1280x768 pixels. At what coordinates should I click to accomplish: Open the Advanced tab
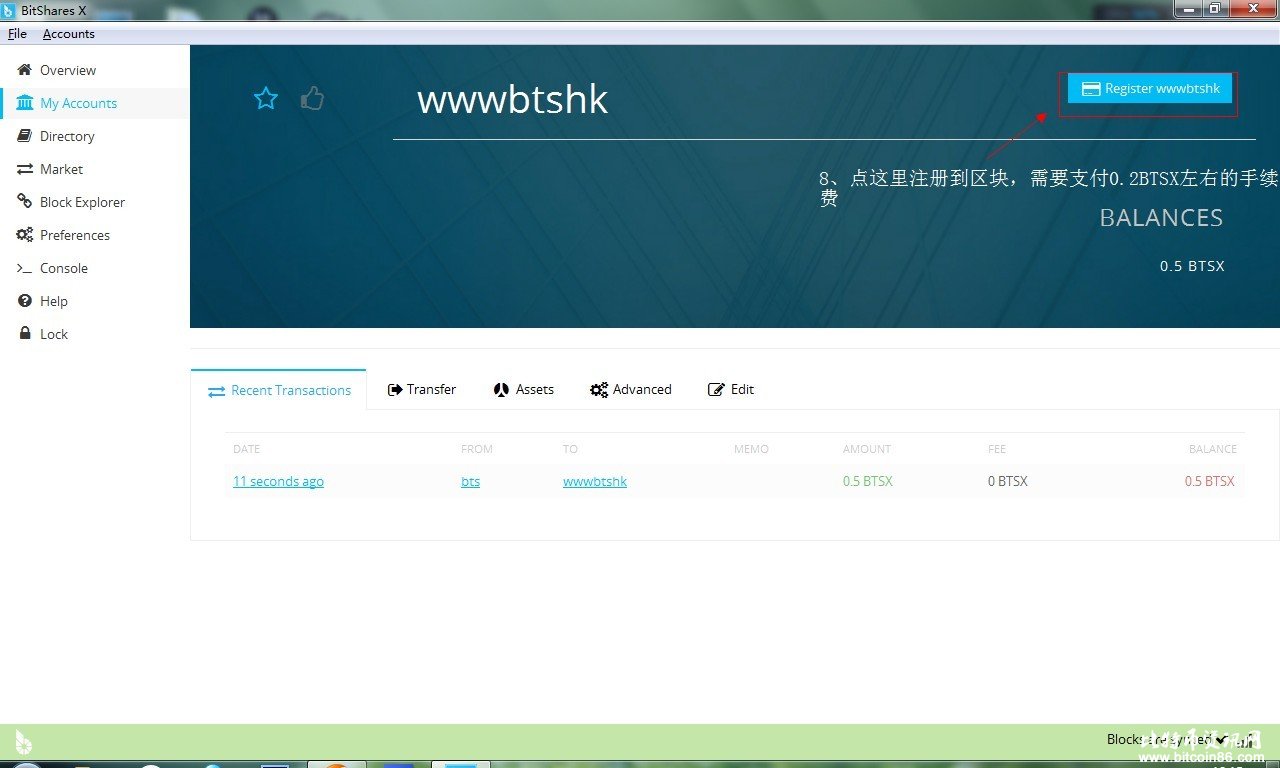[631, 389]
